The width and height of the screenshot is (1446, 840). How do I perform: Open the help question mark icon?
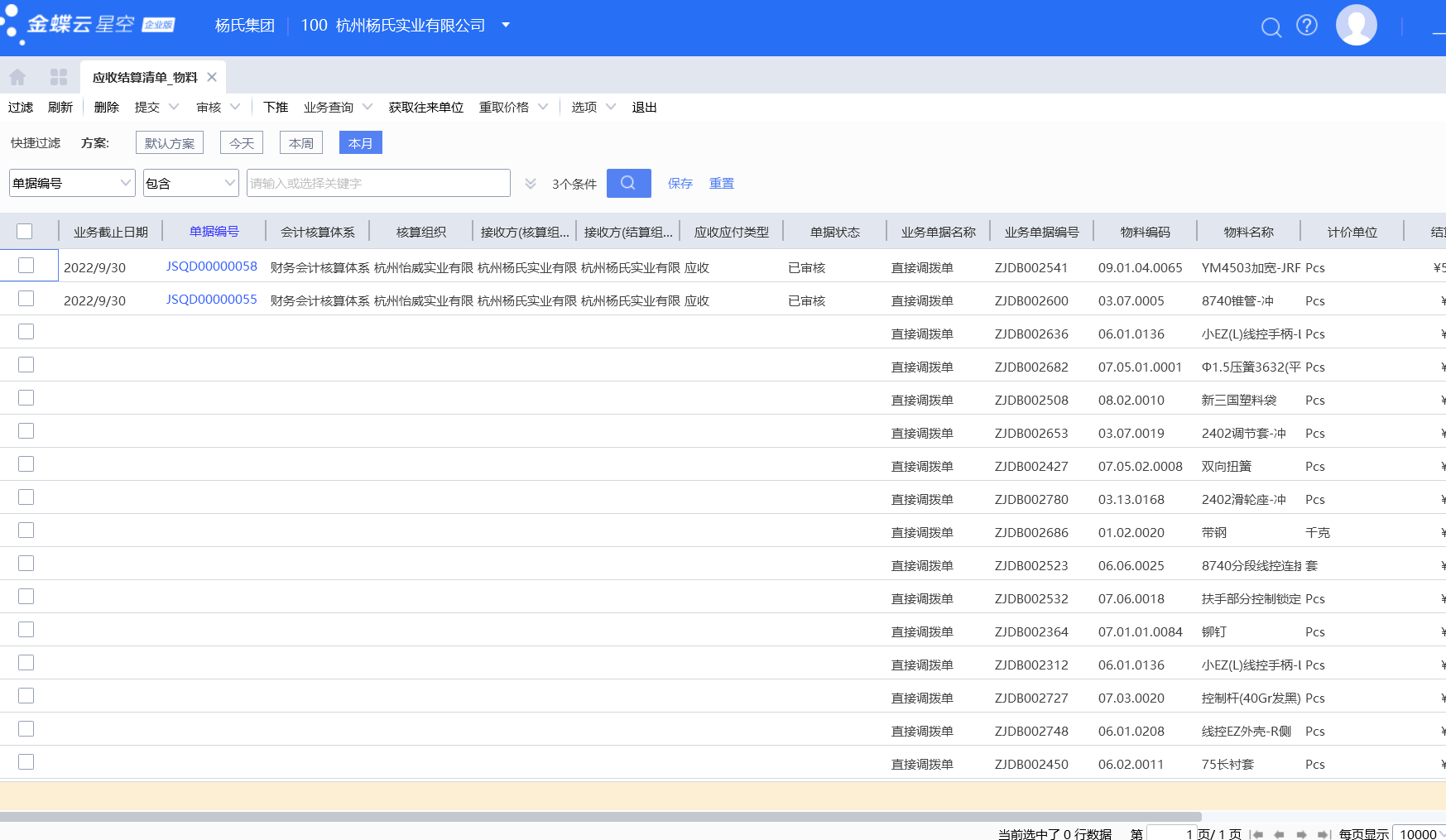click(x=1307, y=26)
